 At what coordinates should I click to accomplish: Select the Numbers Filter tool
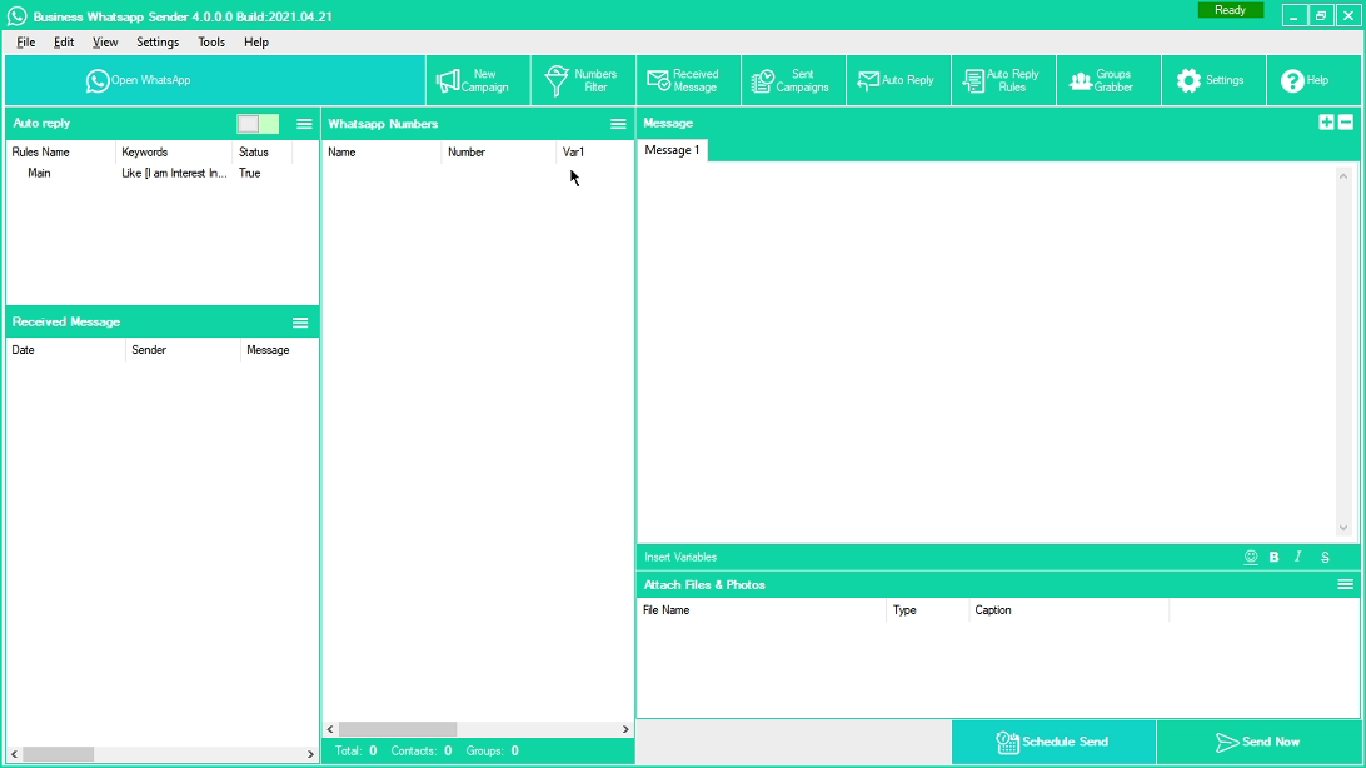pos(582,80)
